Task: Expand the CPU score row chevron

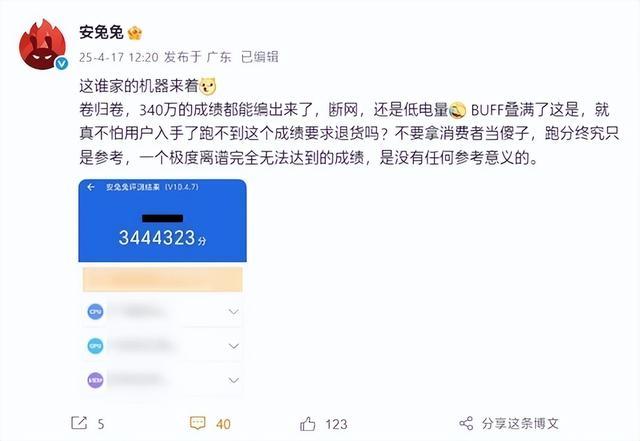Action: [x=233, y=312]
